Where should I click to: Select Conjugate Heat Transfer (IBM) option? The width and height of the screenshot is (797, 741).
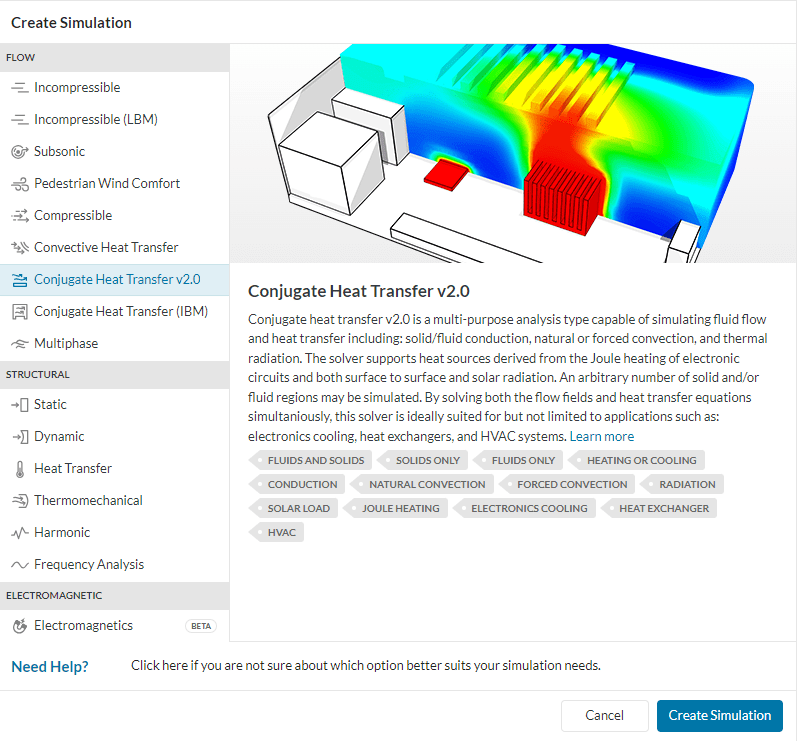120,312
